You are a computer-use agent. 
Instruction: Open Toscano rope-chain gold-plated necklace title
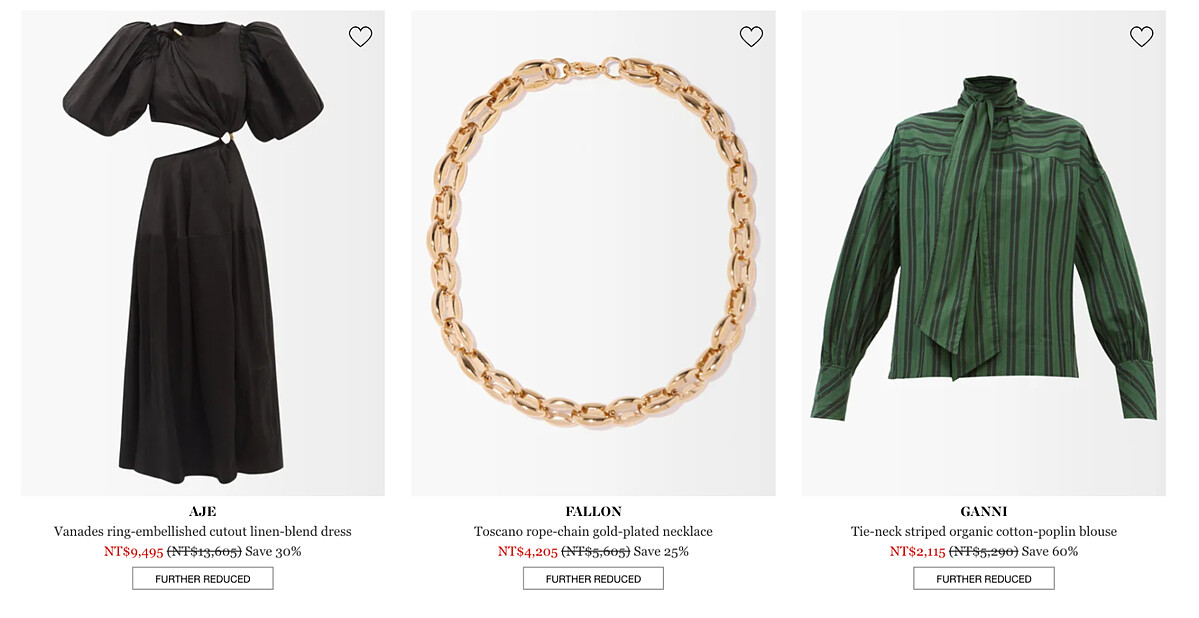tap(593, 532)
